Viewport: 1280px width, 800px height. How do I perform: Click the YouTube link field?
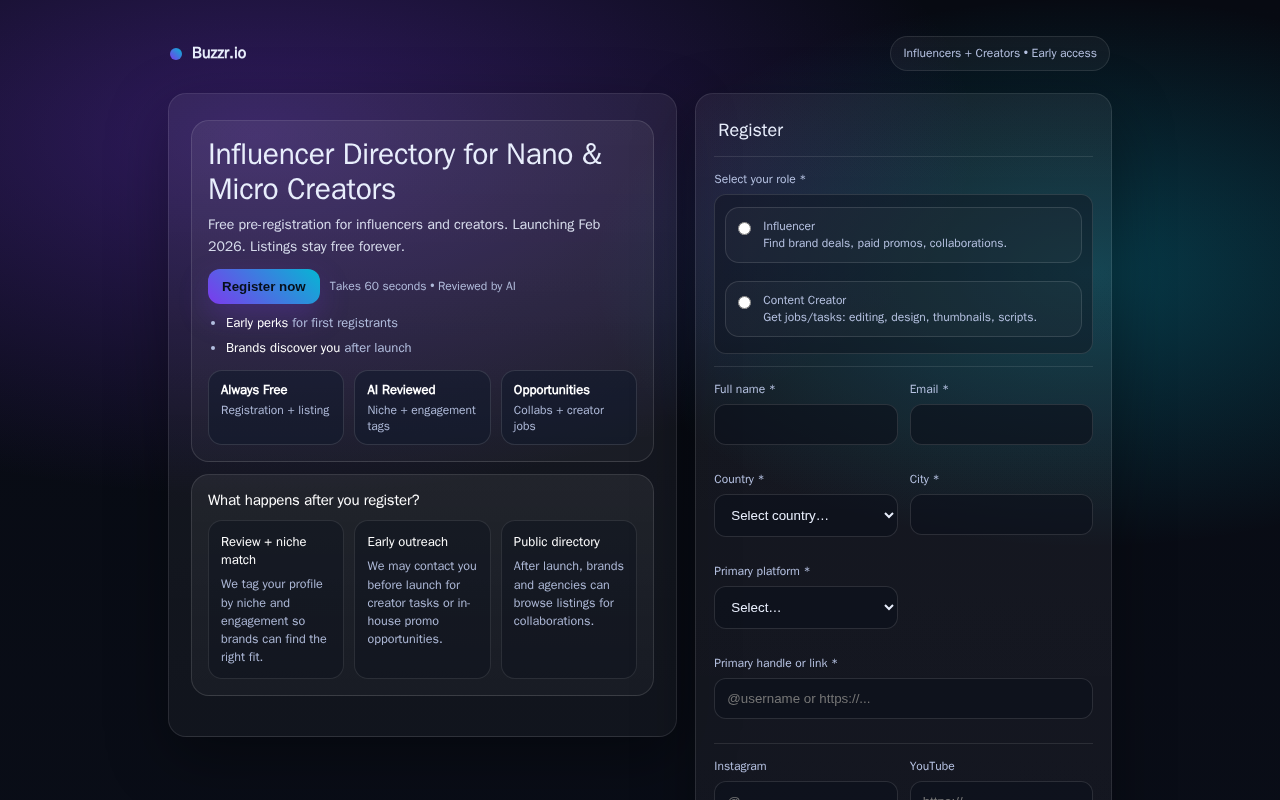[x=1000, y=791]
